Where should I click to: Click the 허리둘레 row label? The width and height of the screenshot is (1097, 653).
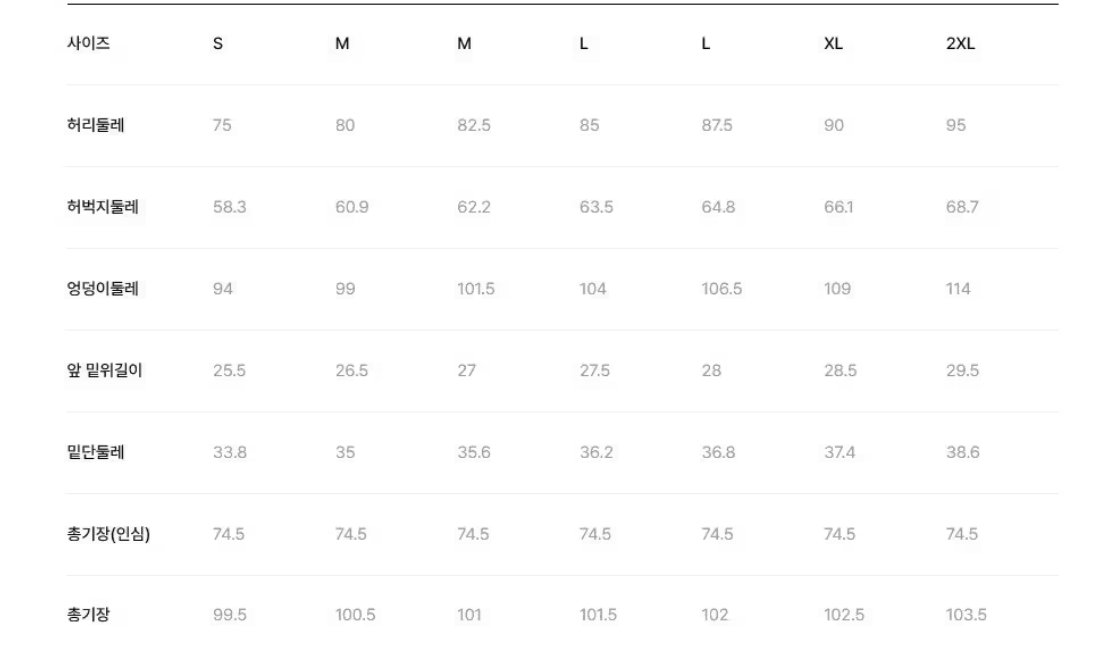click(95, 125)
